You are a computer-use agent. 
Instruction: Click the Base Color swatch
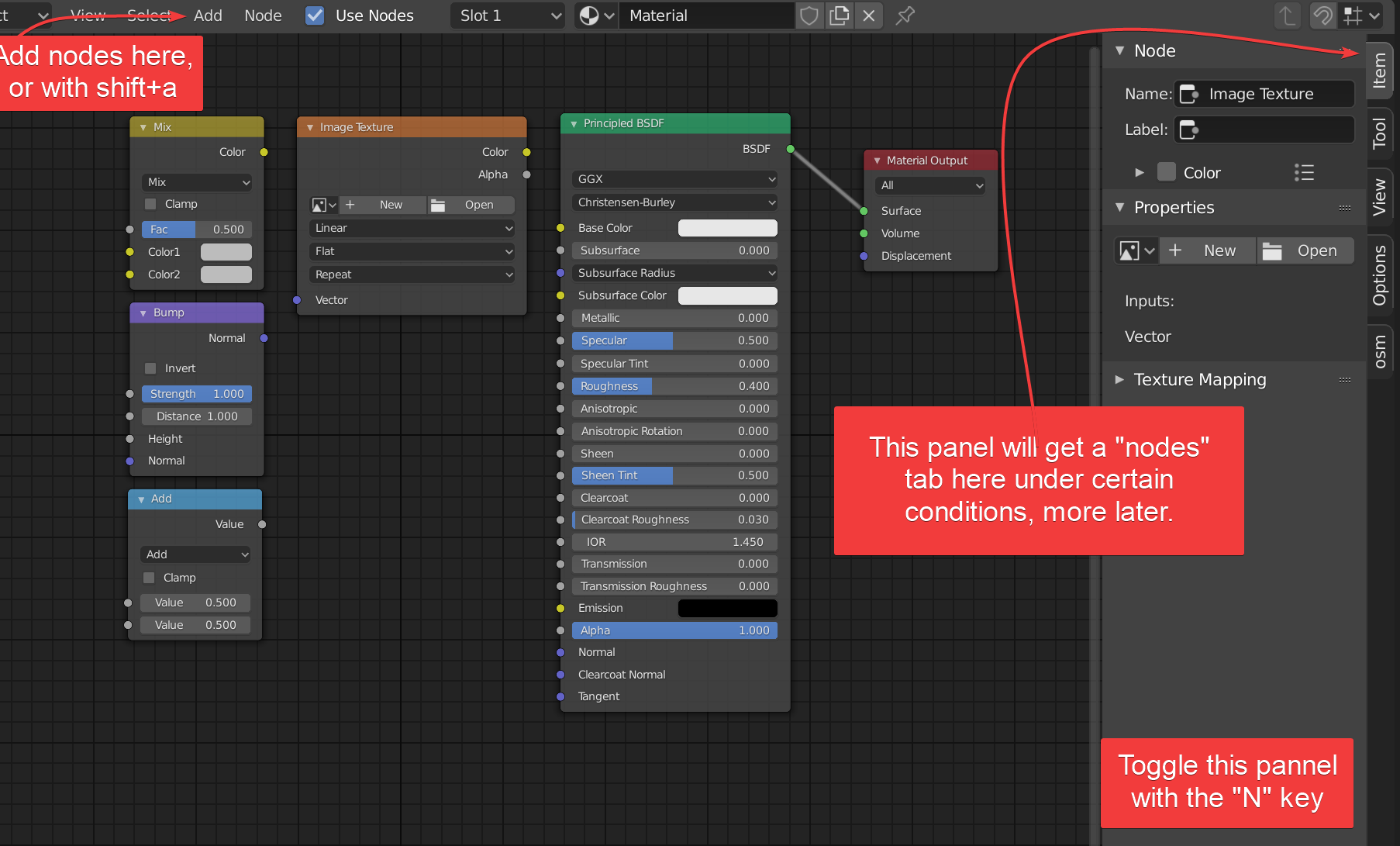point(727,228)
